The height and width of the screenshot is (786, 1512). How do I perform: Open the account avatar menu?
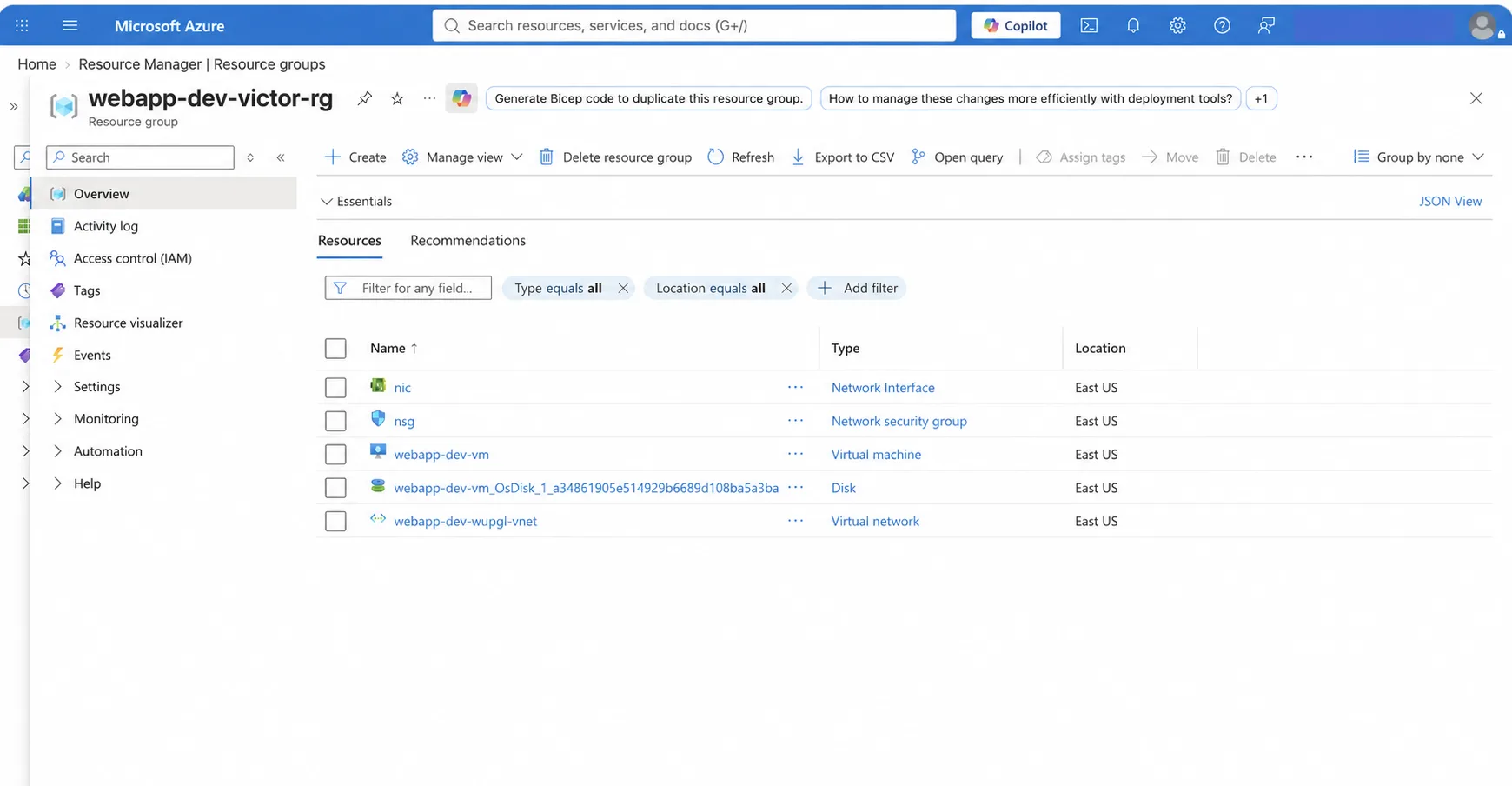pyautogui.click(x=1484, y=26)
